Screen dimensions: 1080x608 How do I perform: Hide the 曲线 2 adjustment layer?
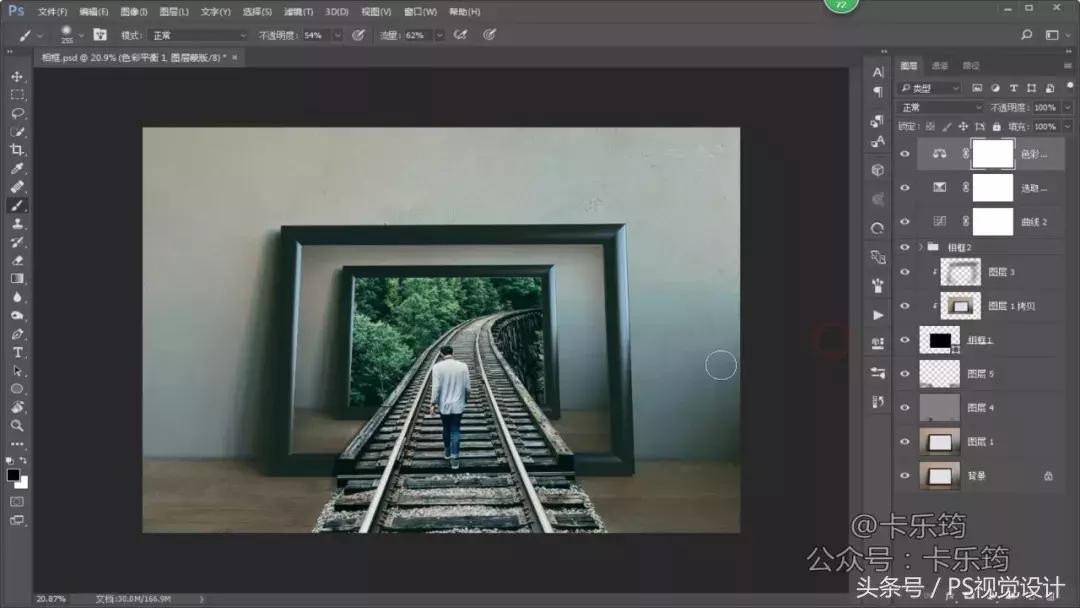pos(903,219)
